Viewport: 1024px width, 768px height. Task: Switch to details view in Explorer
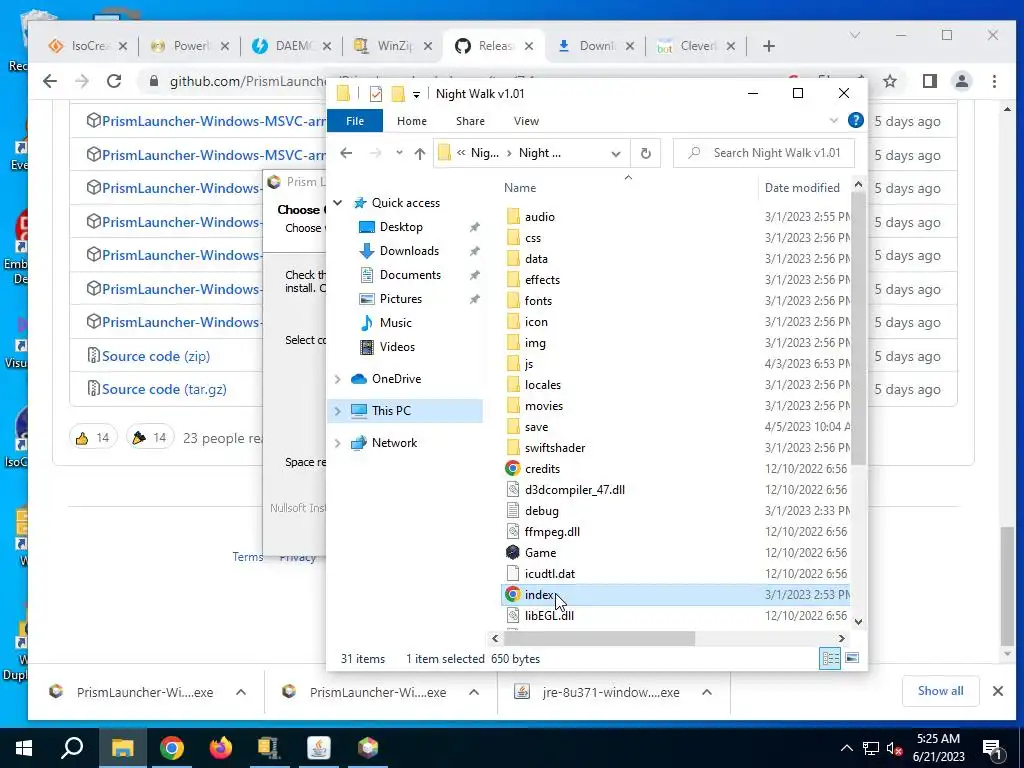(830, 658)
